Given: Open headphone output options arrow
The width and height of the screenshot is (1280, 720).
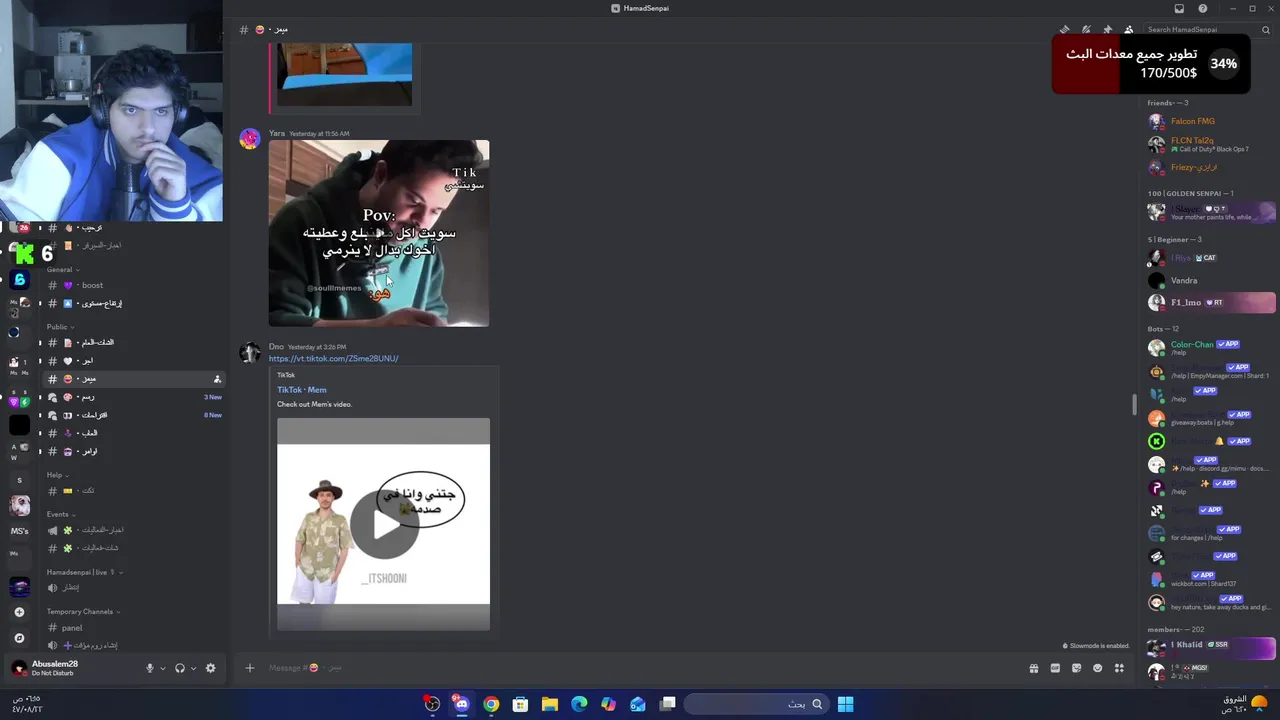Looking at the screenshot, I should (x=192, y=668).
